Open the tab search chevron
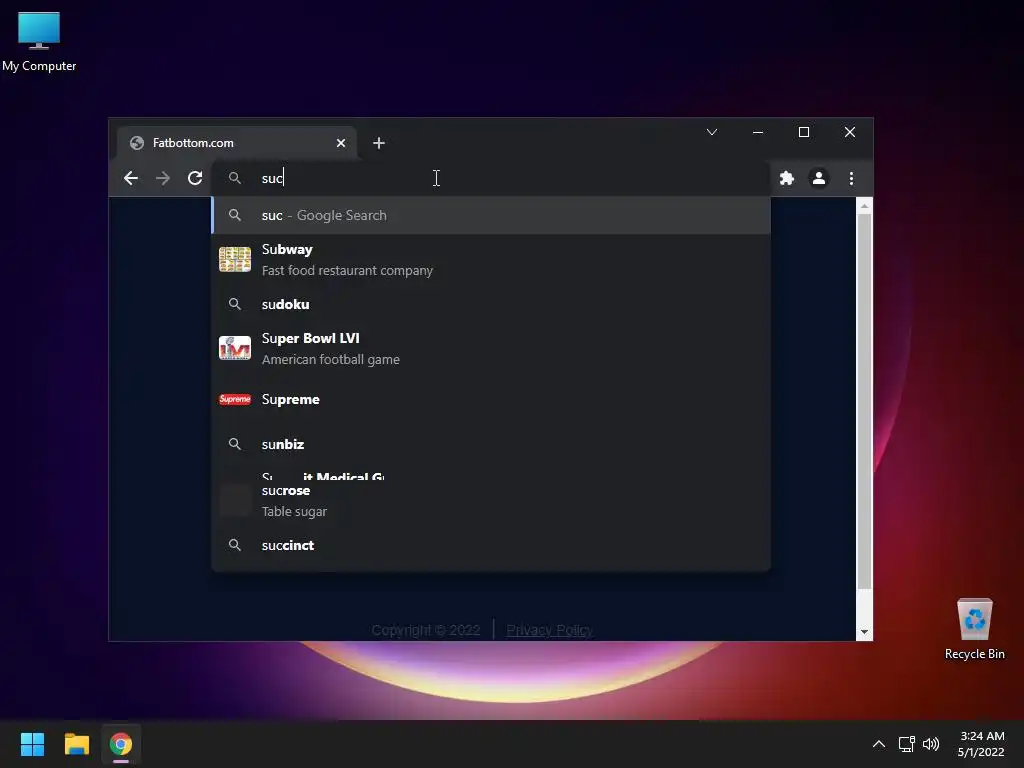Screen dimensions: 1024x768 tap(712, 132)
